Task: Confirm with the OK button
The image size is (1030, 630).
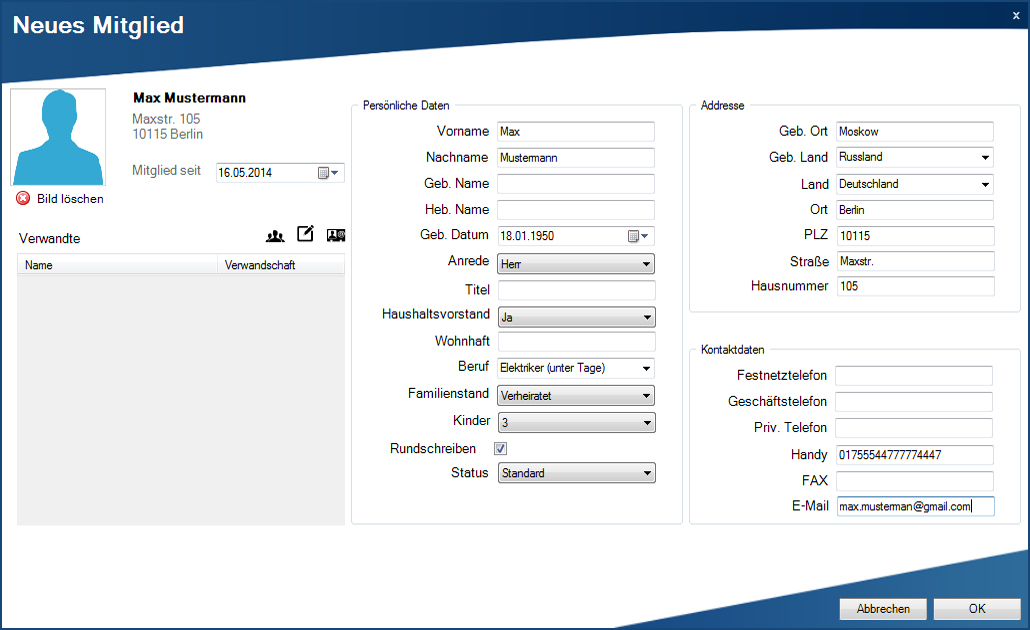Action: 976,609
